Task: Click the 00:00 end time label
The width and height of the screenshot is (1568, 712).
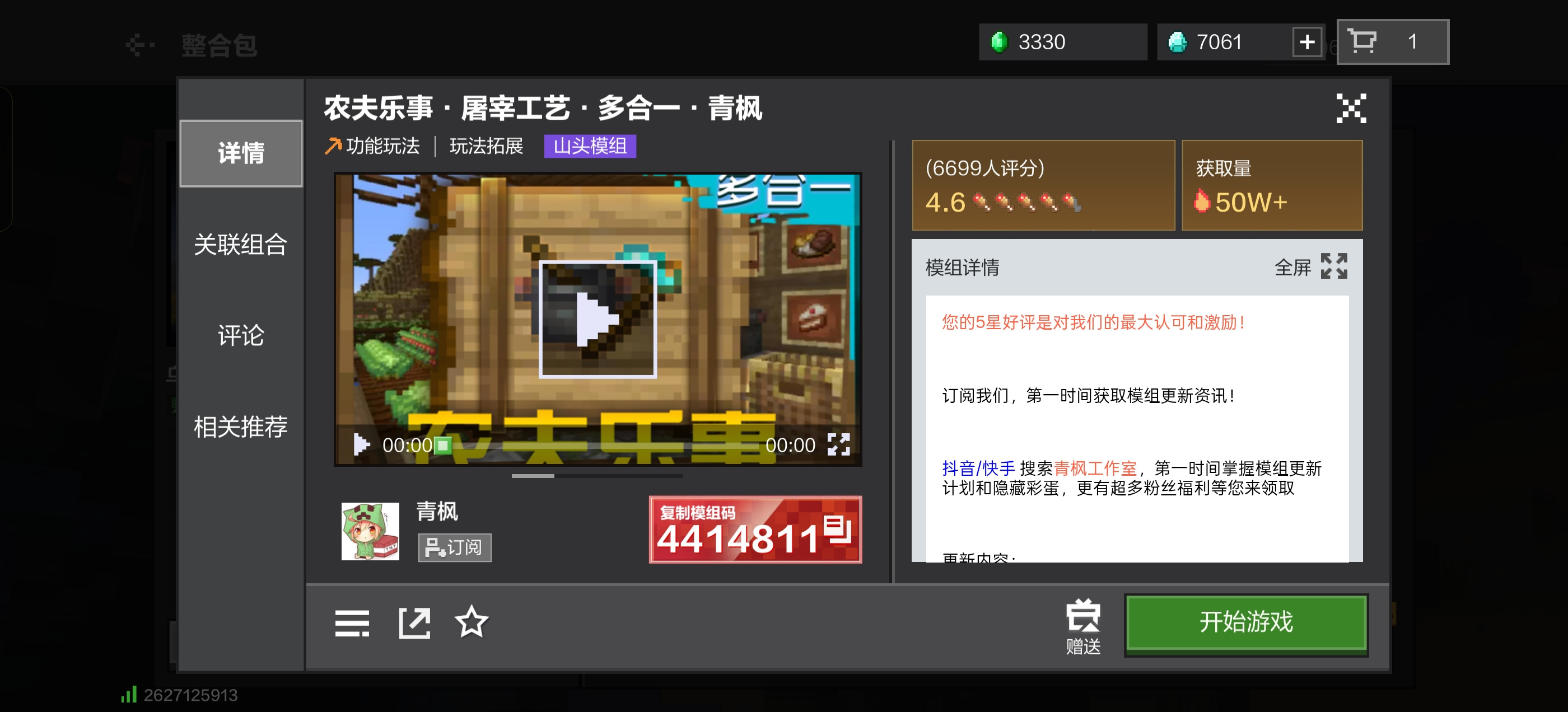Action: (x=790, y=446)
